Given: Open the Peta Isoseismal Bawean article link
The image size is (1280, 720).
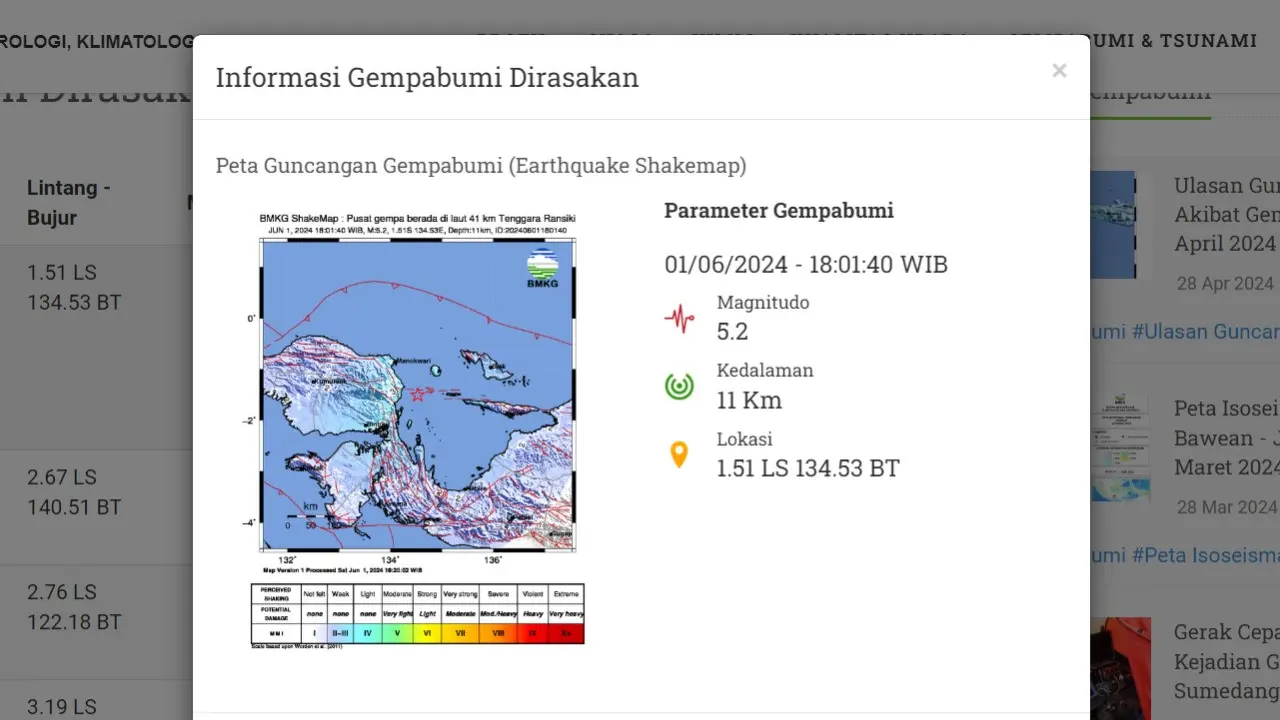Looking at the screenshot, I should point(1227,438).
